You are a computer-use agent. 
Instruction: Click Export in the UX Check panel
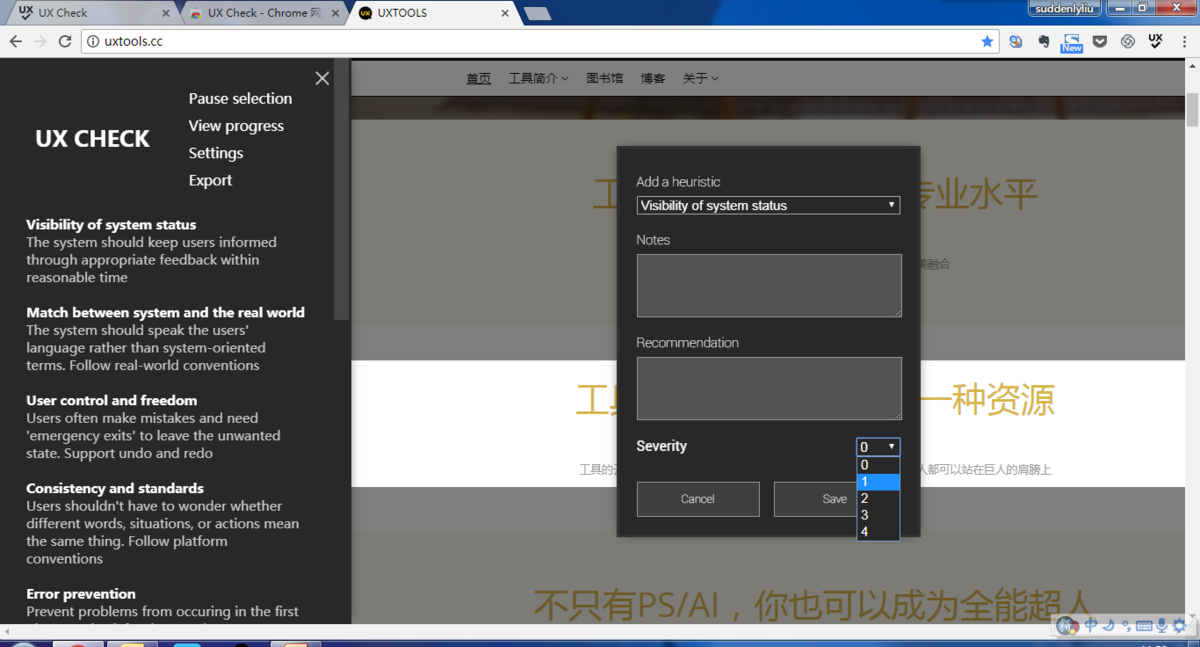210,180
